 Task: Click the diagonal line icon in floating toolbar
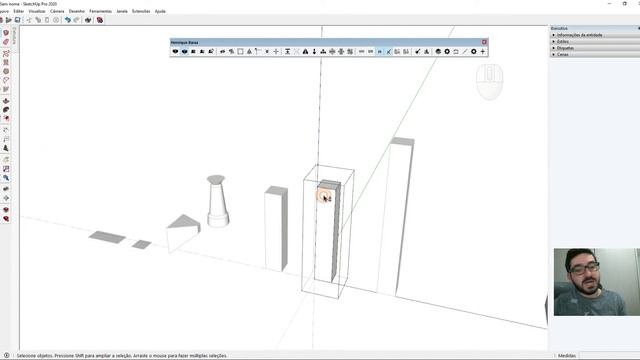464,51
